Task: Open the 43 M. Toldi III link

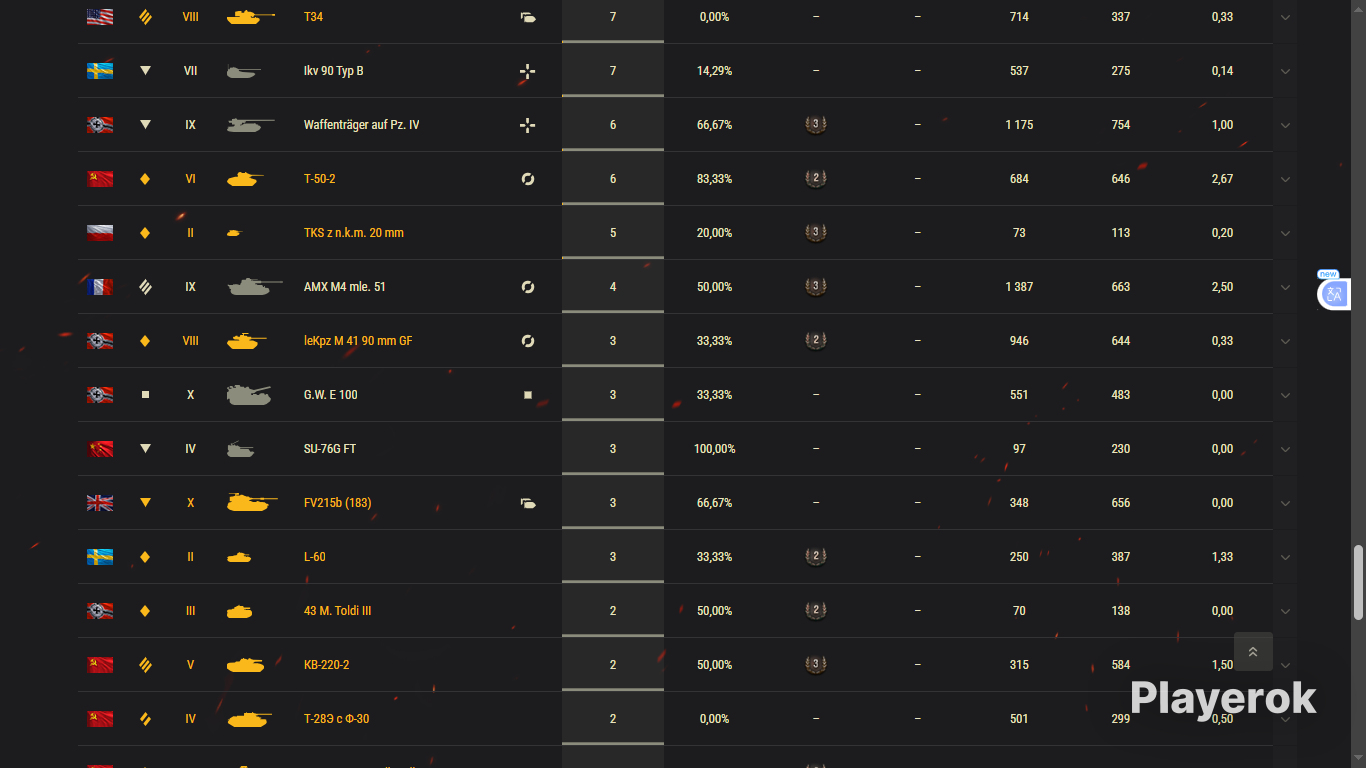Action: [338, 611]
